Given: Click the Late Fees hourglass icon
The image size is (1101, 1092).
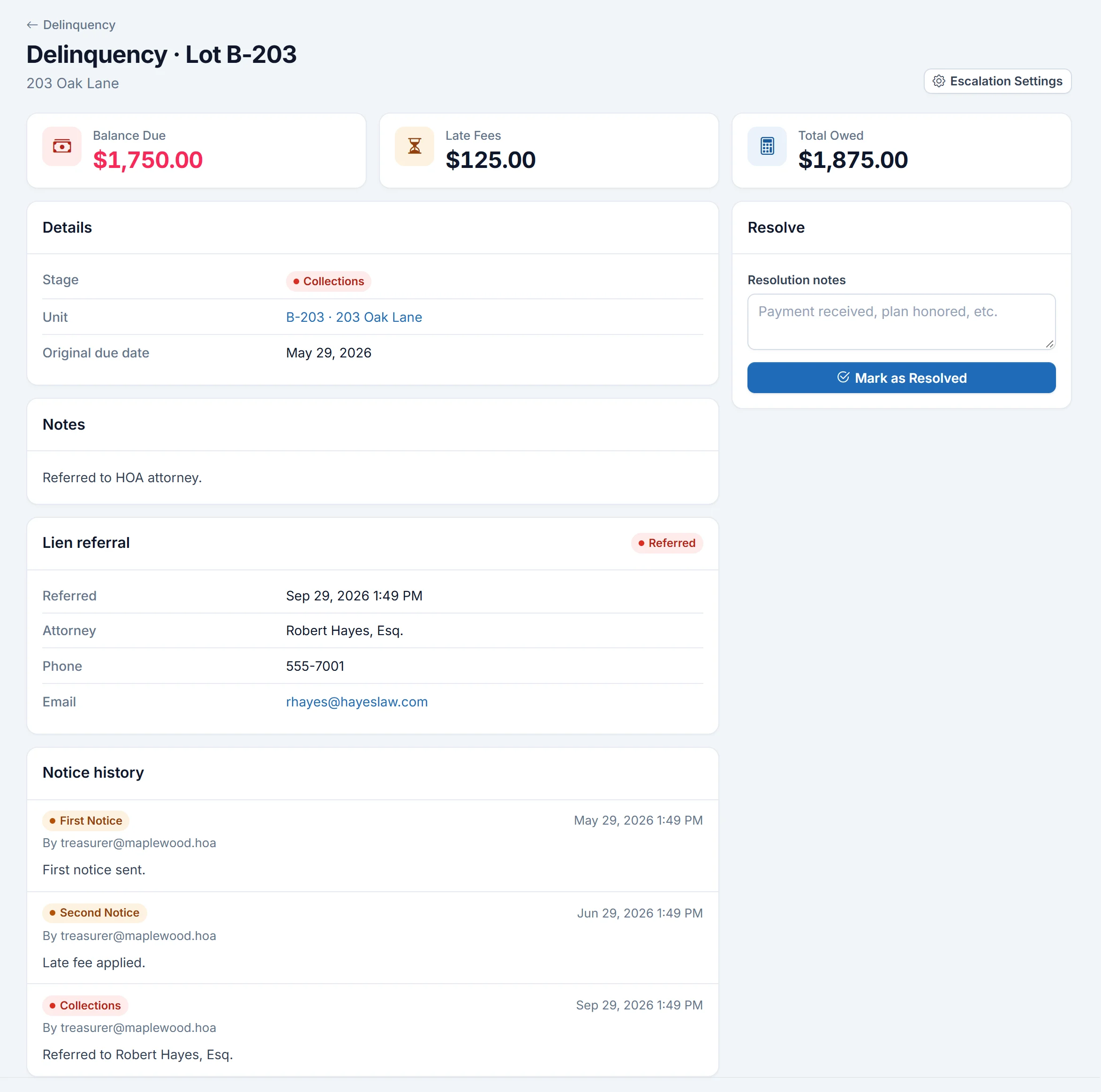Looking at the screenshot, I should coord(415,146).
